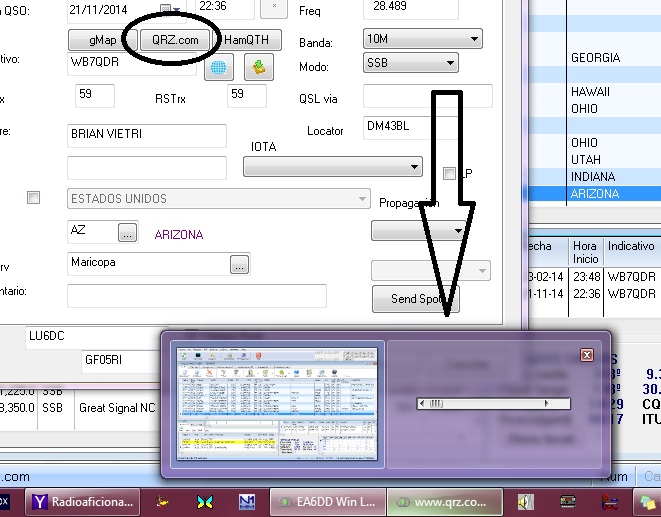
Task: Click the globe icon next to callsign field
Action: tap(219, 69)
